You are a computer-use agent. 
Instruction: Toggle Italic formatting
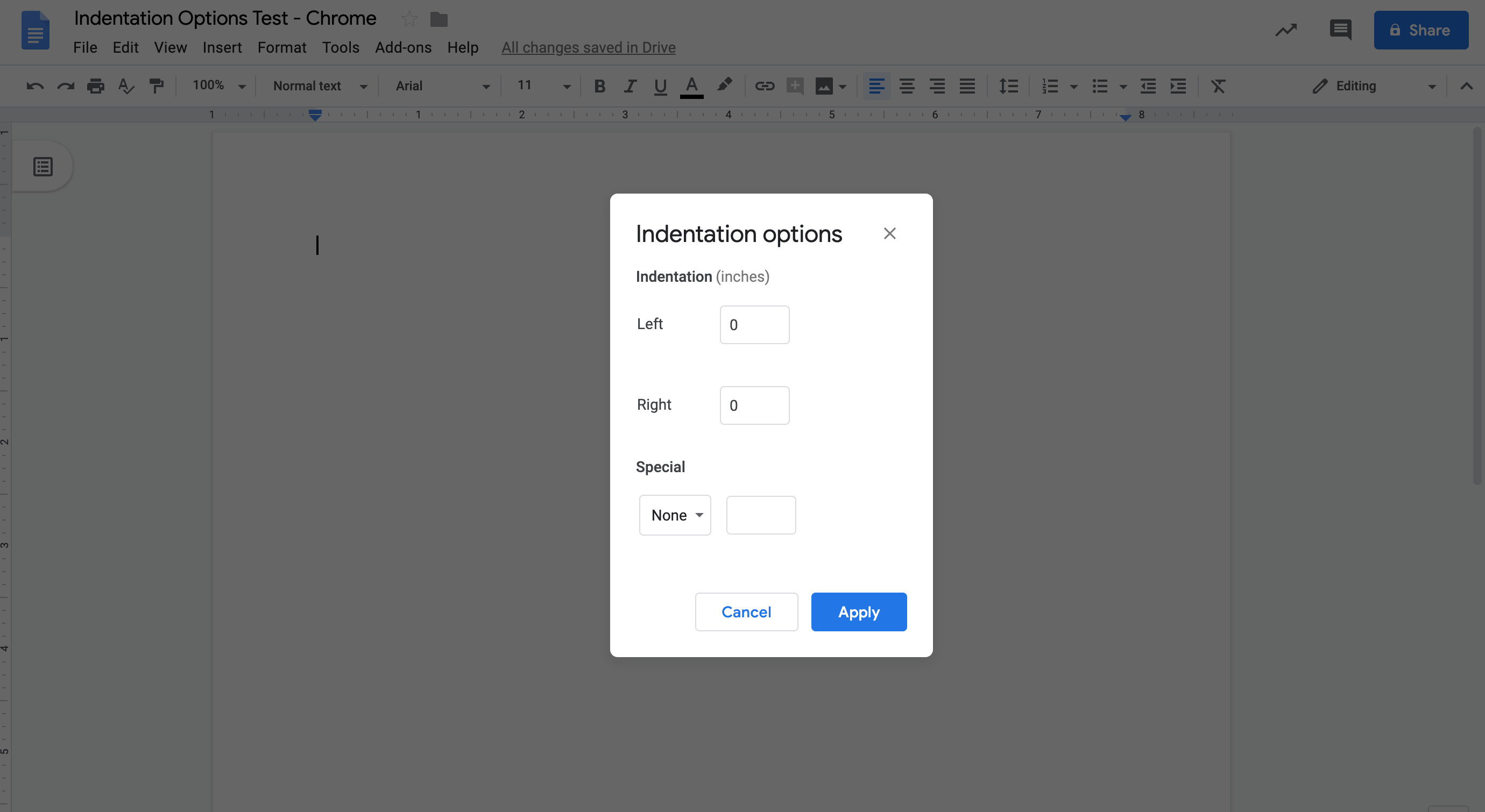pyautogui.click(x=630, y=87)
